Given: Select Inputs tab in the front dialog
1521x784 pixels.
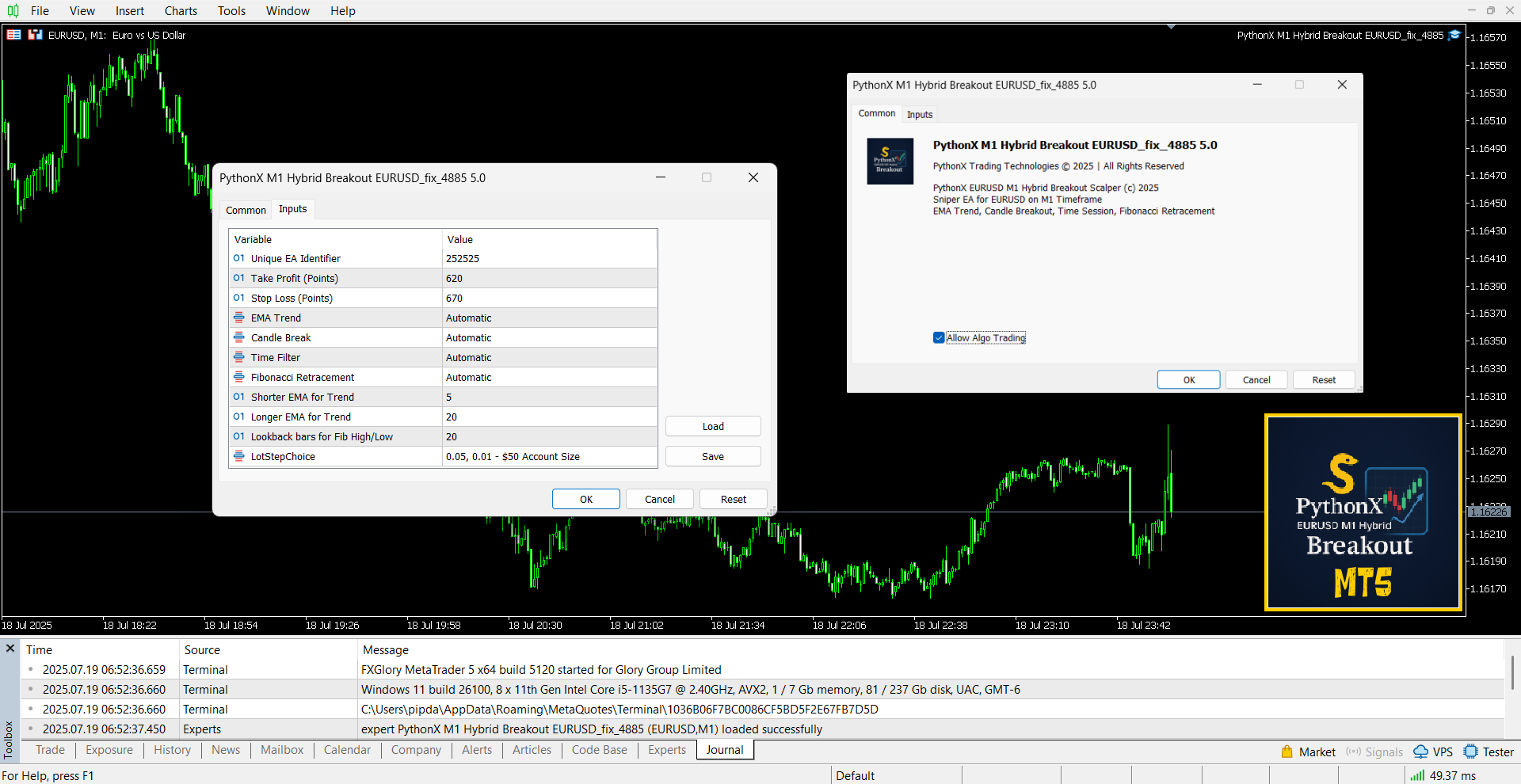Looking at the screenshot, I should (x=292, y=209).
